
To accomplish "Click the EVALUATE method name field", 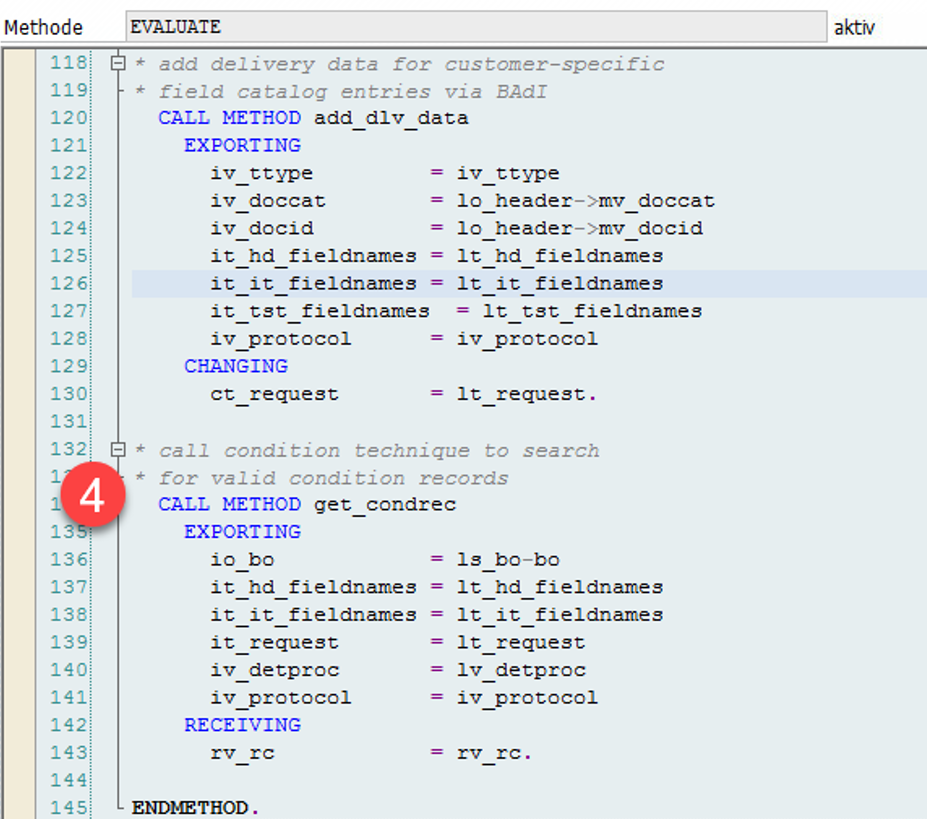I will [476, 27].
